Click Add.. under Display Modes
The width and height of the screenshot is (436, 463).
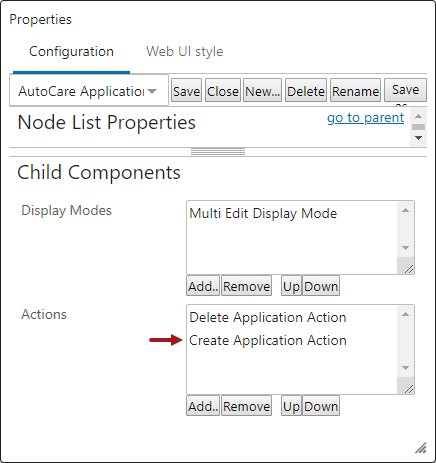pos(203,286)
